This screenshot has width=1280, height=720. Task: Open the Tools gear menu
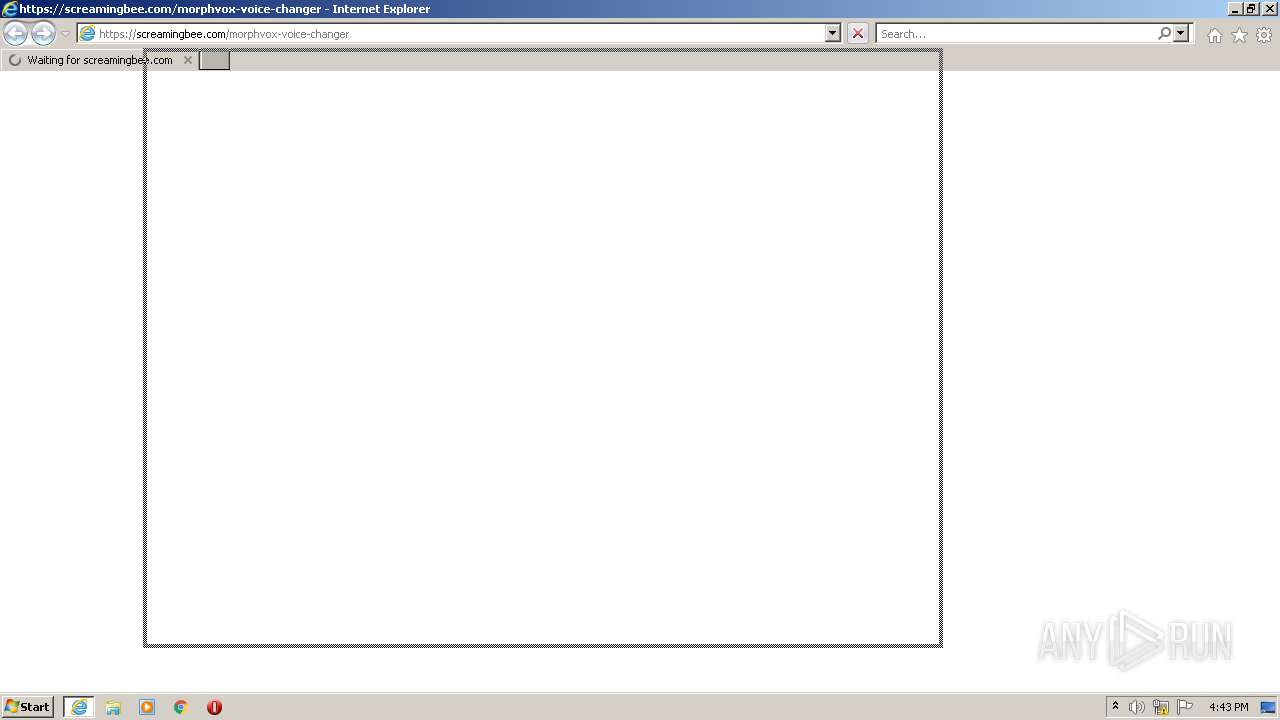click(x=1264, y=35)
